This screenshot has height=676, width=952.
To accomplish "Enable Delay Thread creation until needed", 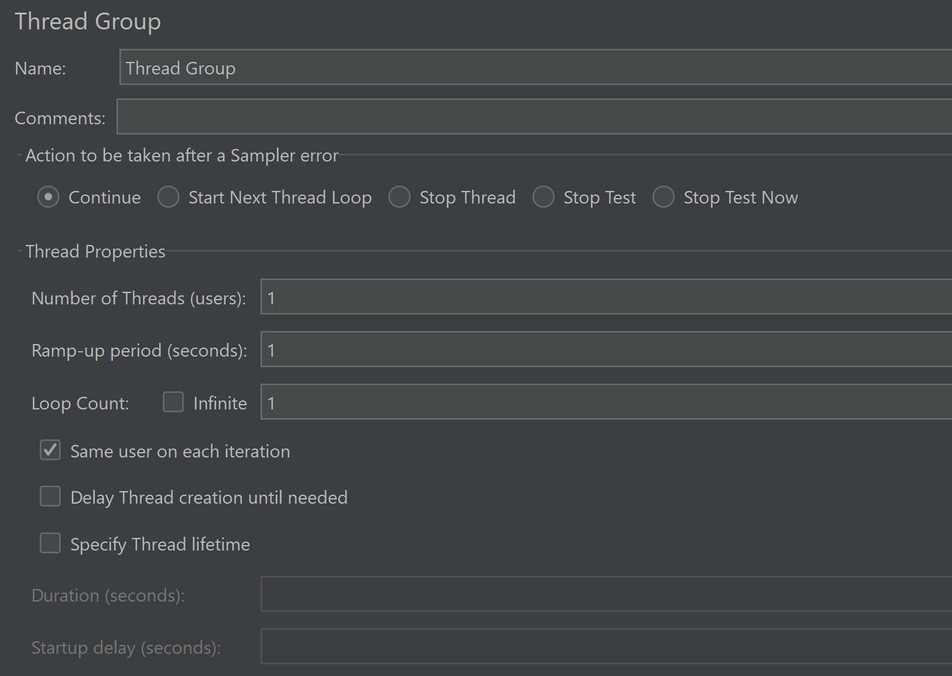I will (x=50, y=497).
